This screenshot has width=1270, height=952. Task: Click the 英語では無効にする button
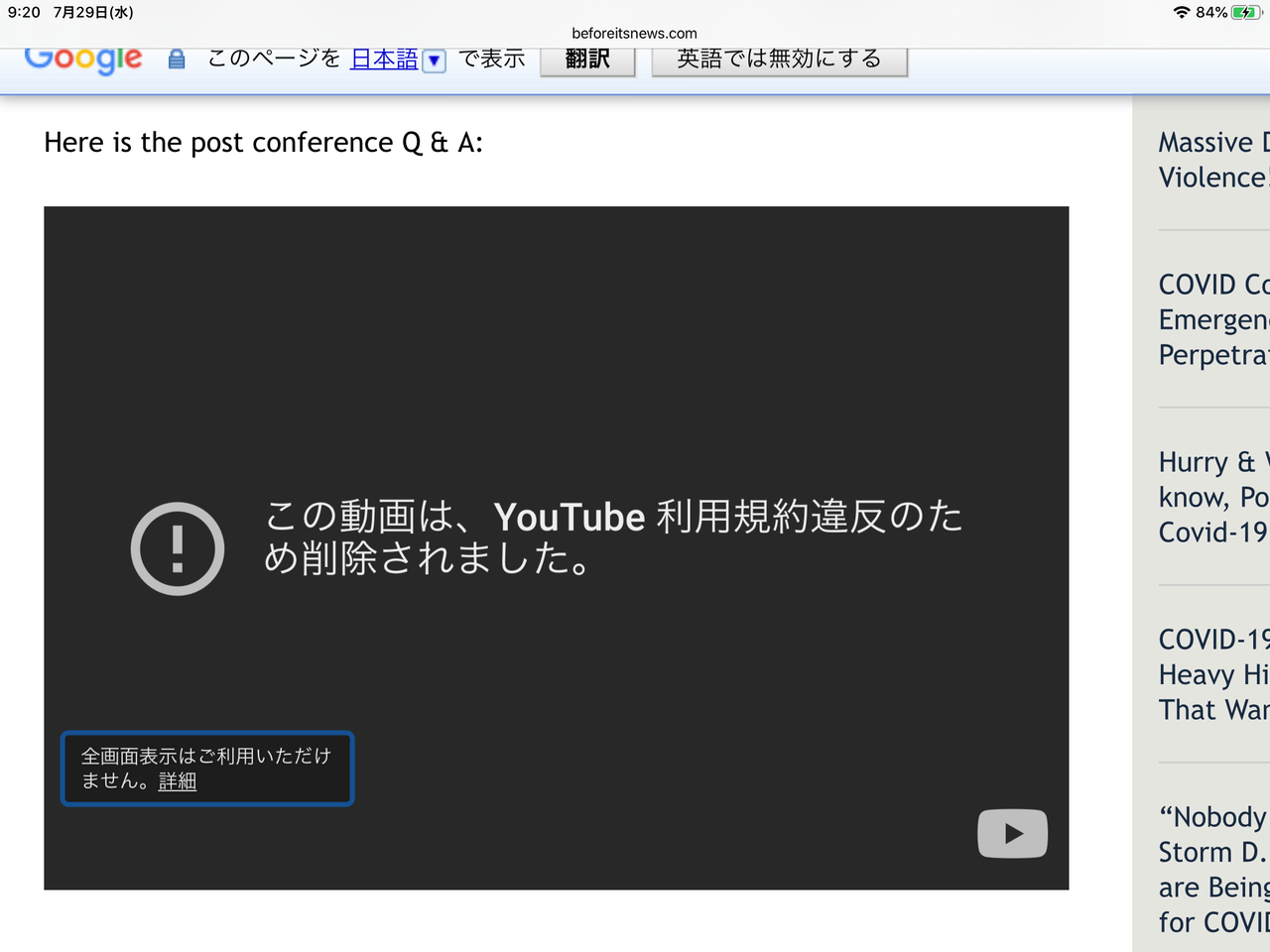click(x=779, y=59)
